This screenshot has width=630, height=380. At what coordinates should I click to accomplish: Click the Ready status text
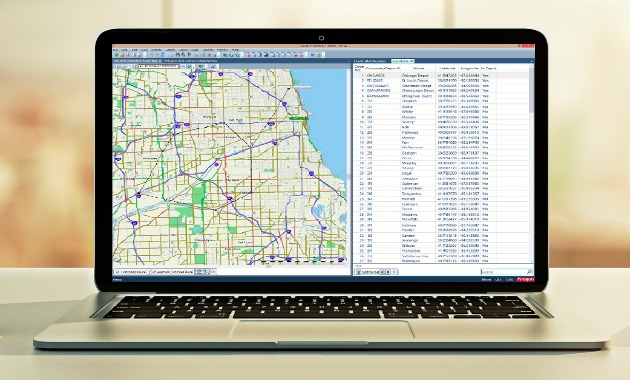[117, 280]
